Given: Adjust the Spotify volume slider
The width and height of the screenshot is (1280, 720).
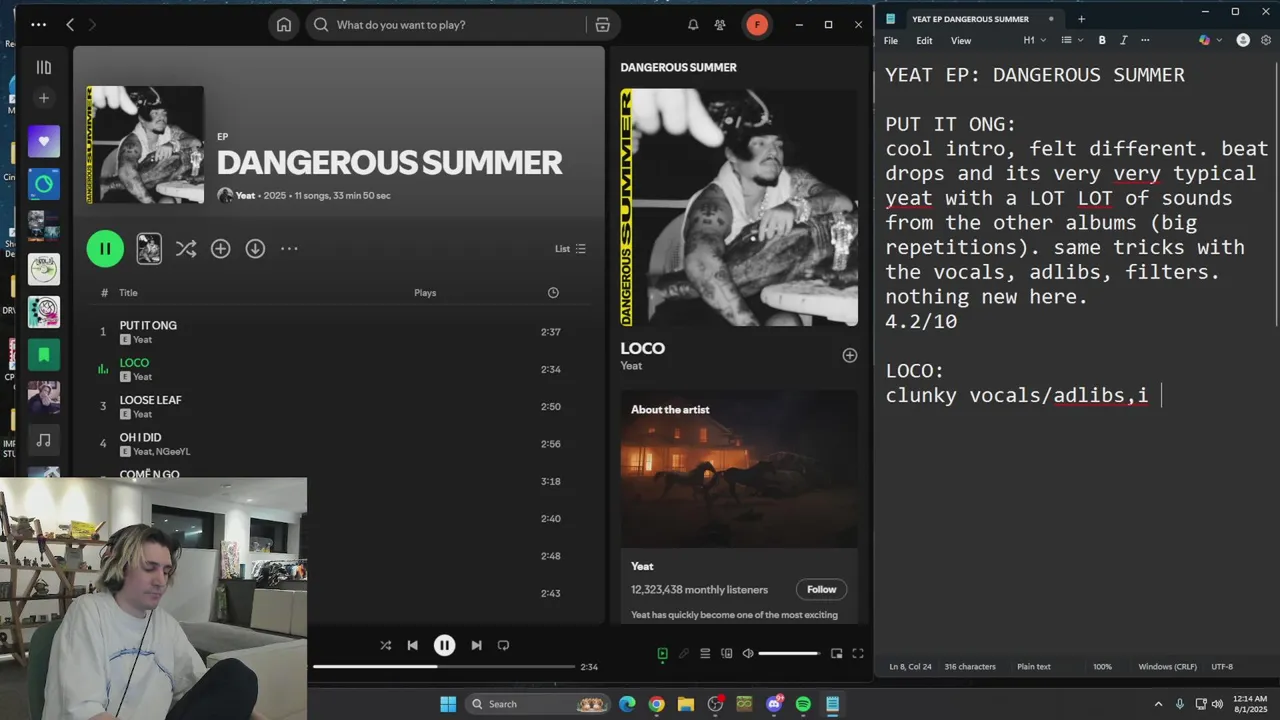Looking at the screenshot, I should [x=789, y=654].
